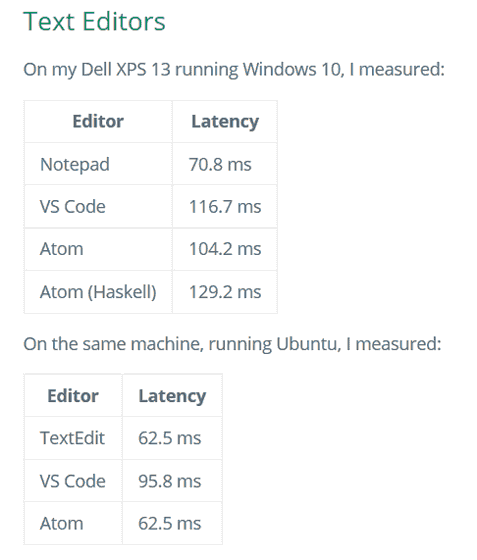477x560 pixels.
Task: Click the 116.7 ms latency value
Action: click(225, 207)
